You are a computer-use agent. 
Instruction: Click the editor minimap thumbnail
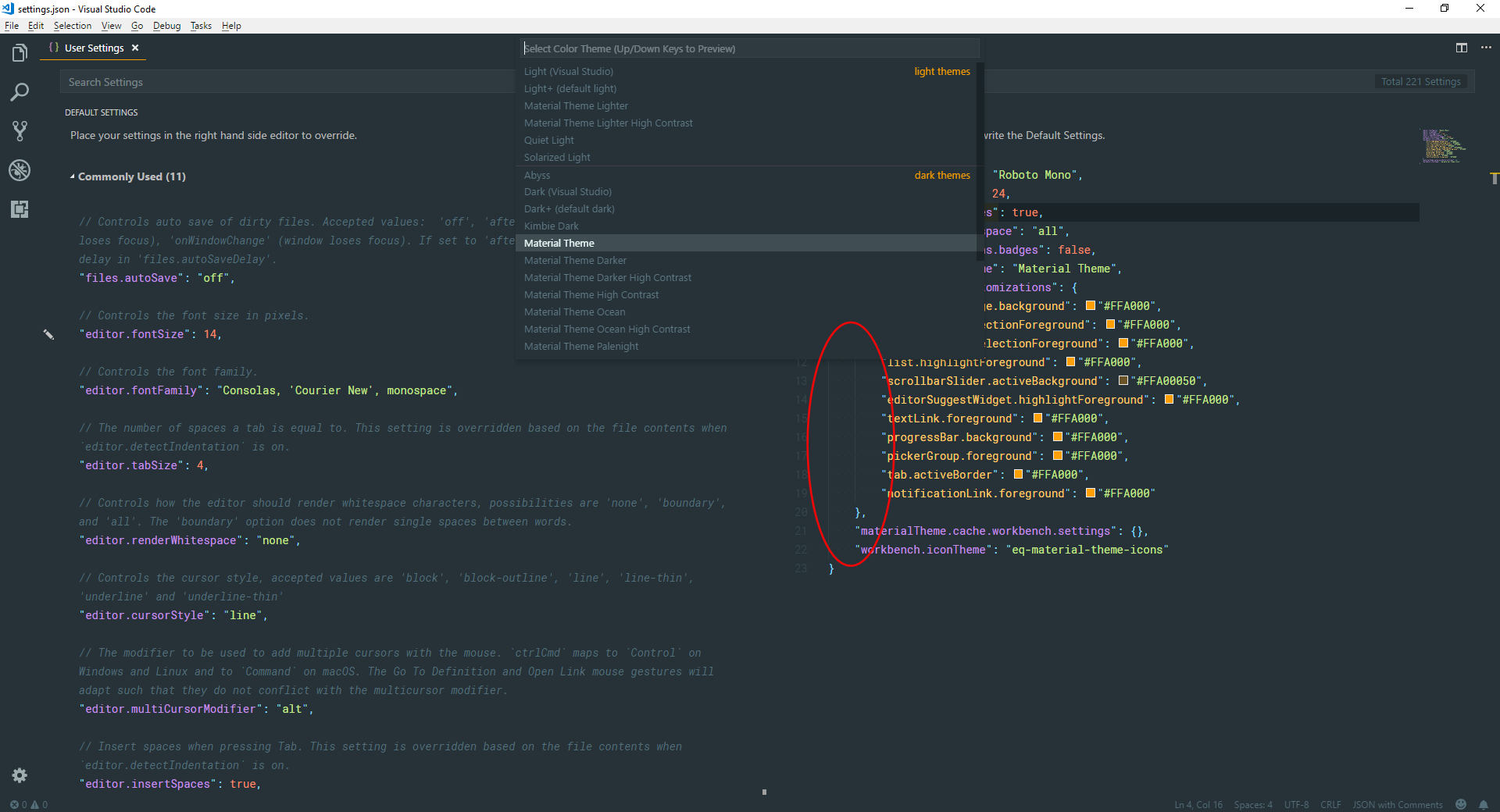coord(1443,146)
